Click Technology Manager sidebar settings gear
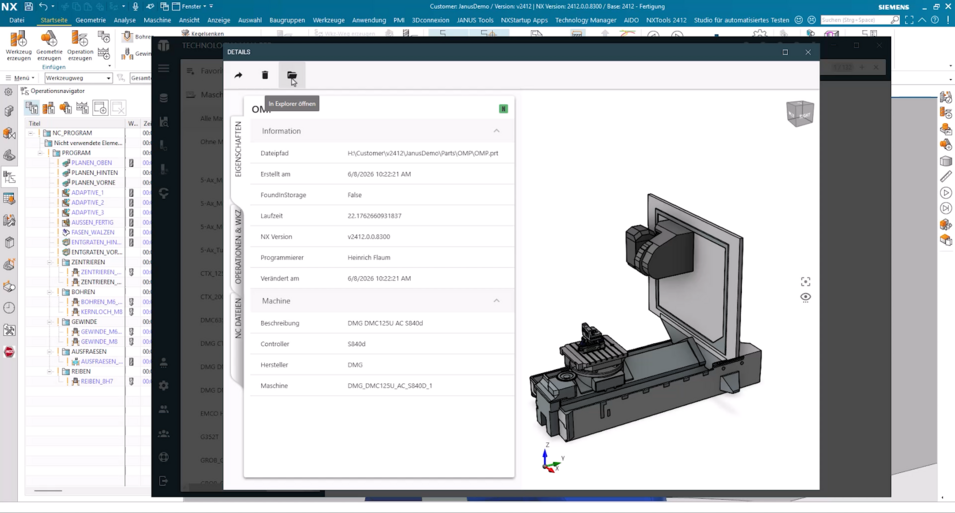This screenshot has height=513, width=955. 163,386
